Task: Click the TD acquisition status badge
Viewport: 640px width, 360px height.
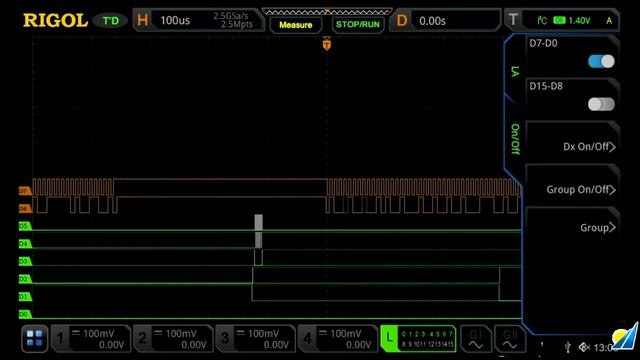Action: tap(111, 20)
